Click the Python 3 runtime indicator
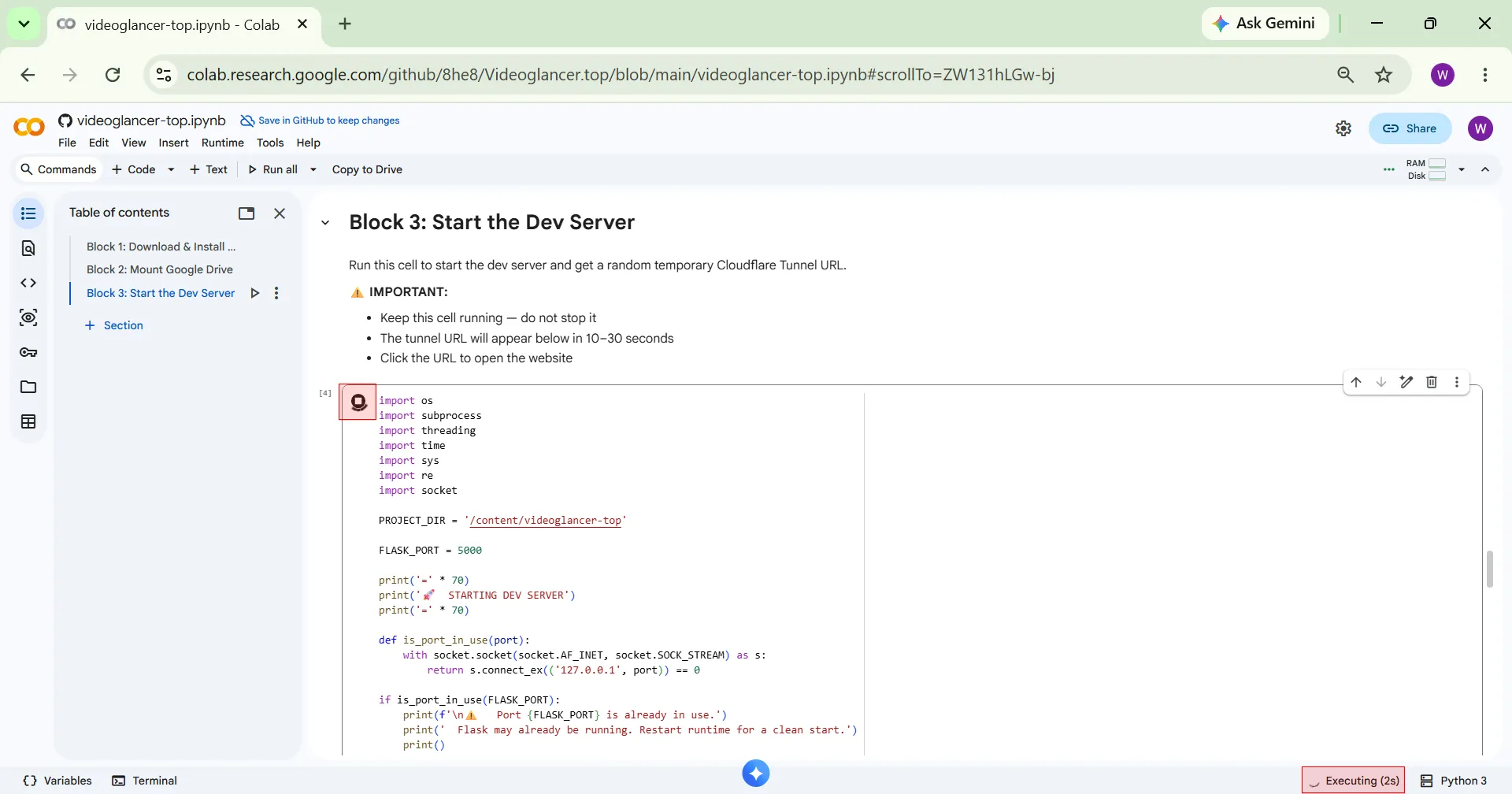 pos(1454,781)
